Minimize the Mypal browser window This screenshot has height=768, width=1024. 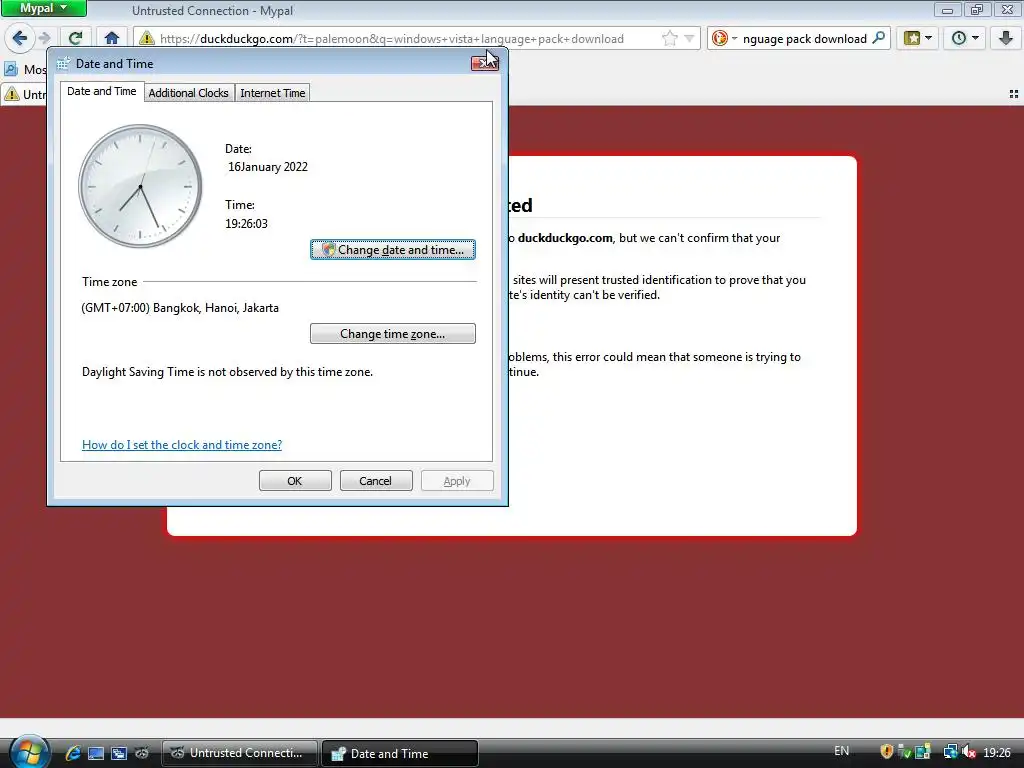[x=948, y=10]
